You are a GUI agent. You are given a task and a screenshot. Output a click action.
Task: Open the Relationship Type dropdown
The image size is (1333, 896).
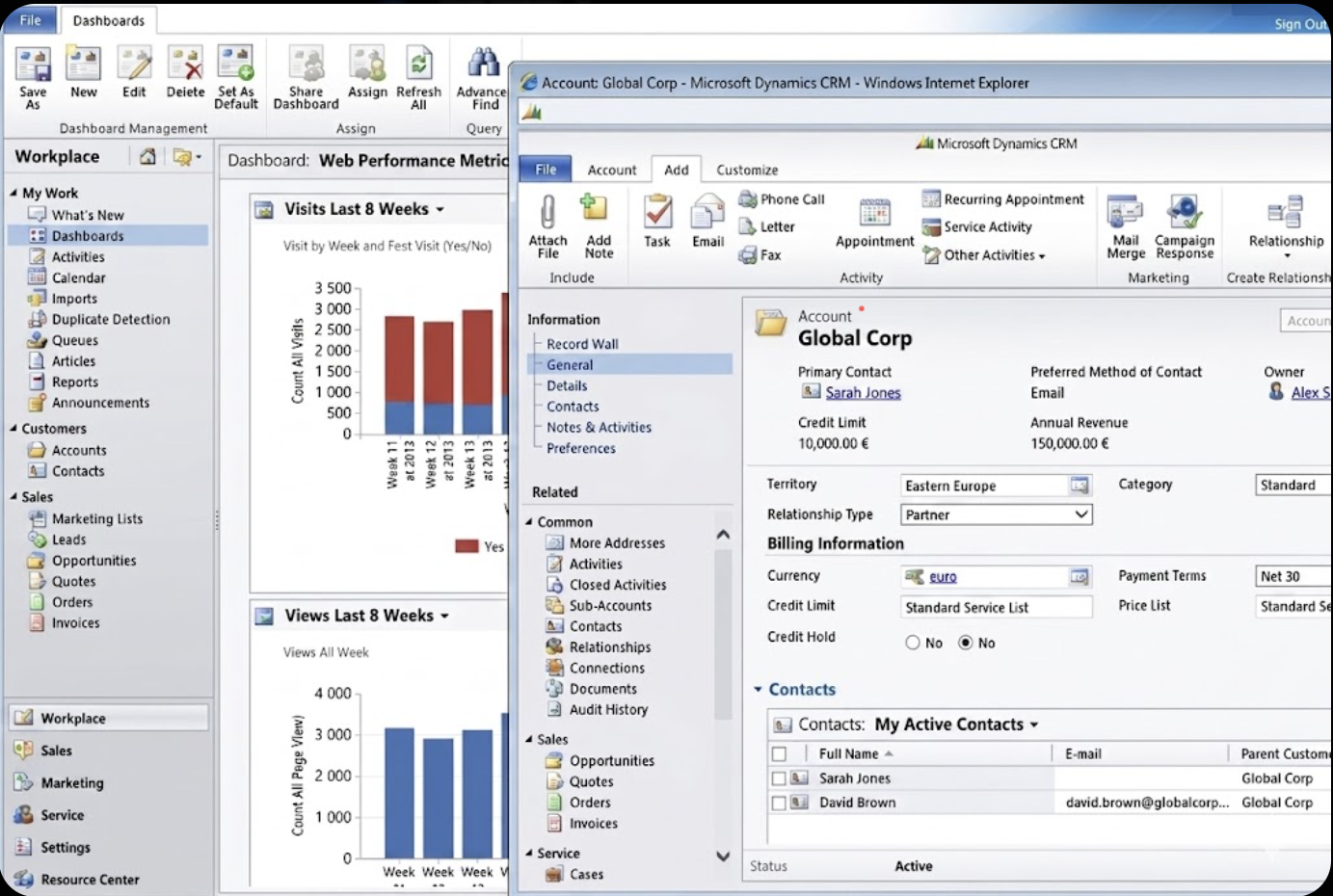(x=1081, y=514)
